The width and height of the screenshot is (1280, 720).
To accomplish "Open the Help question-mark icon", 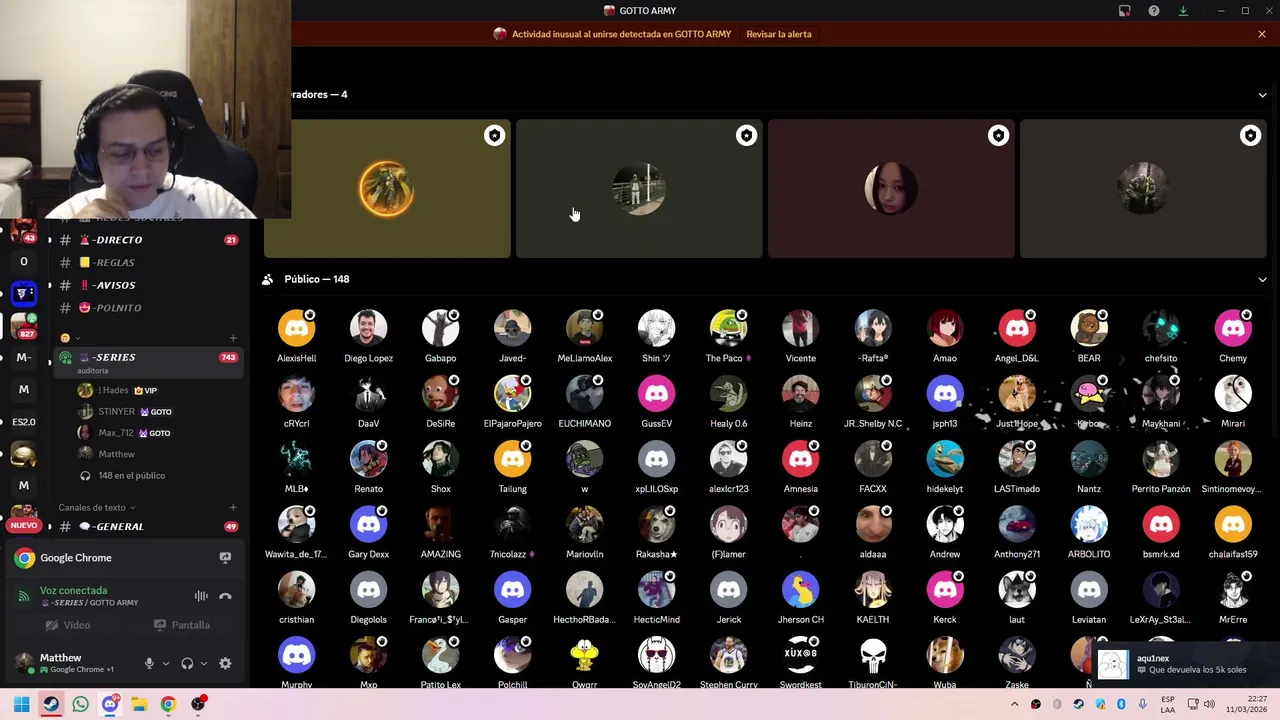I will (1154, 11).
